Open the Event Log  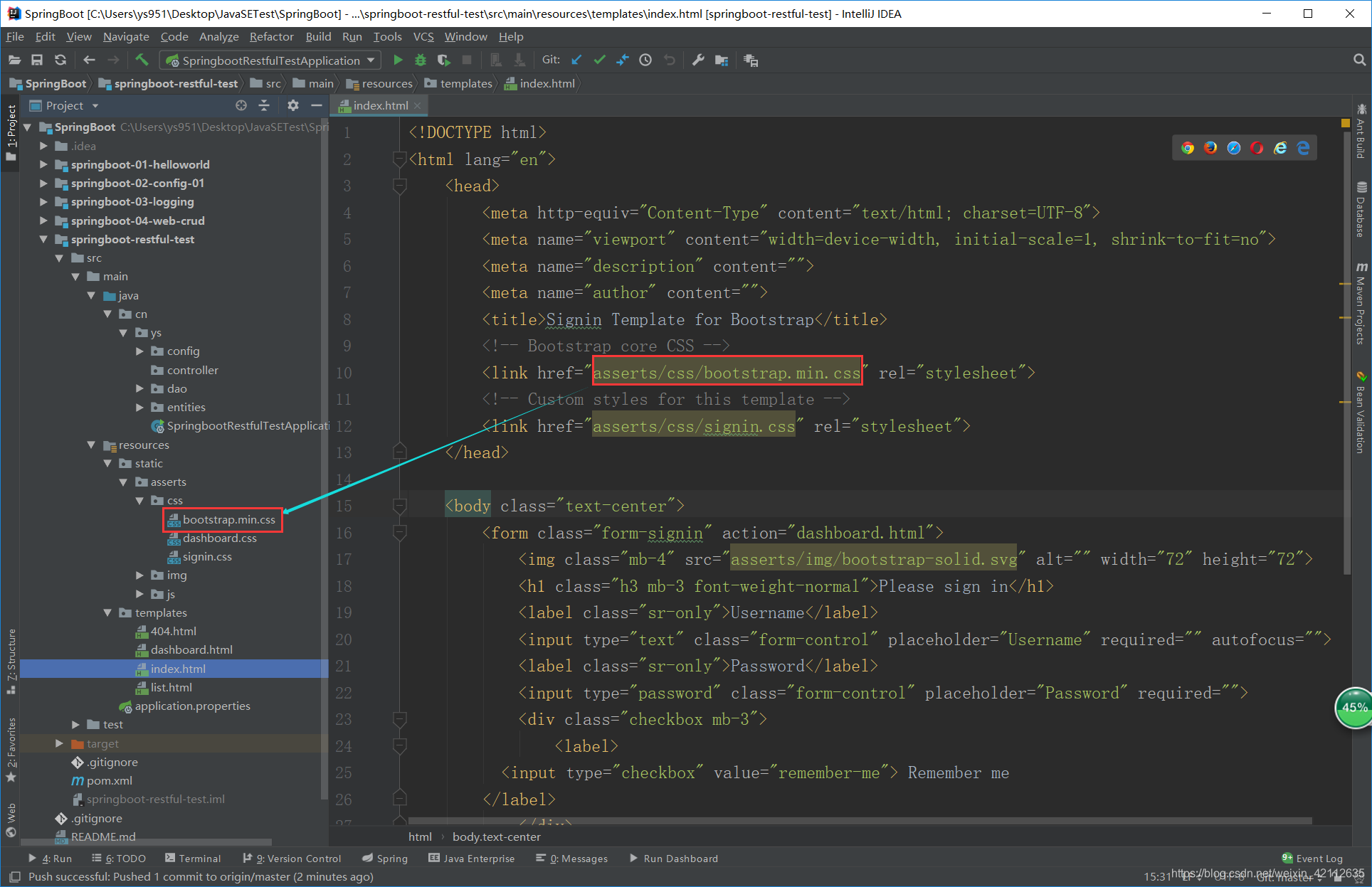point(1312,859)
